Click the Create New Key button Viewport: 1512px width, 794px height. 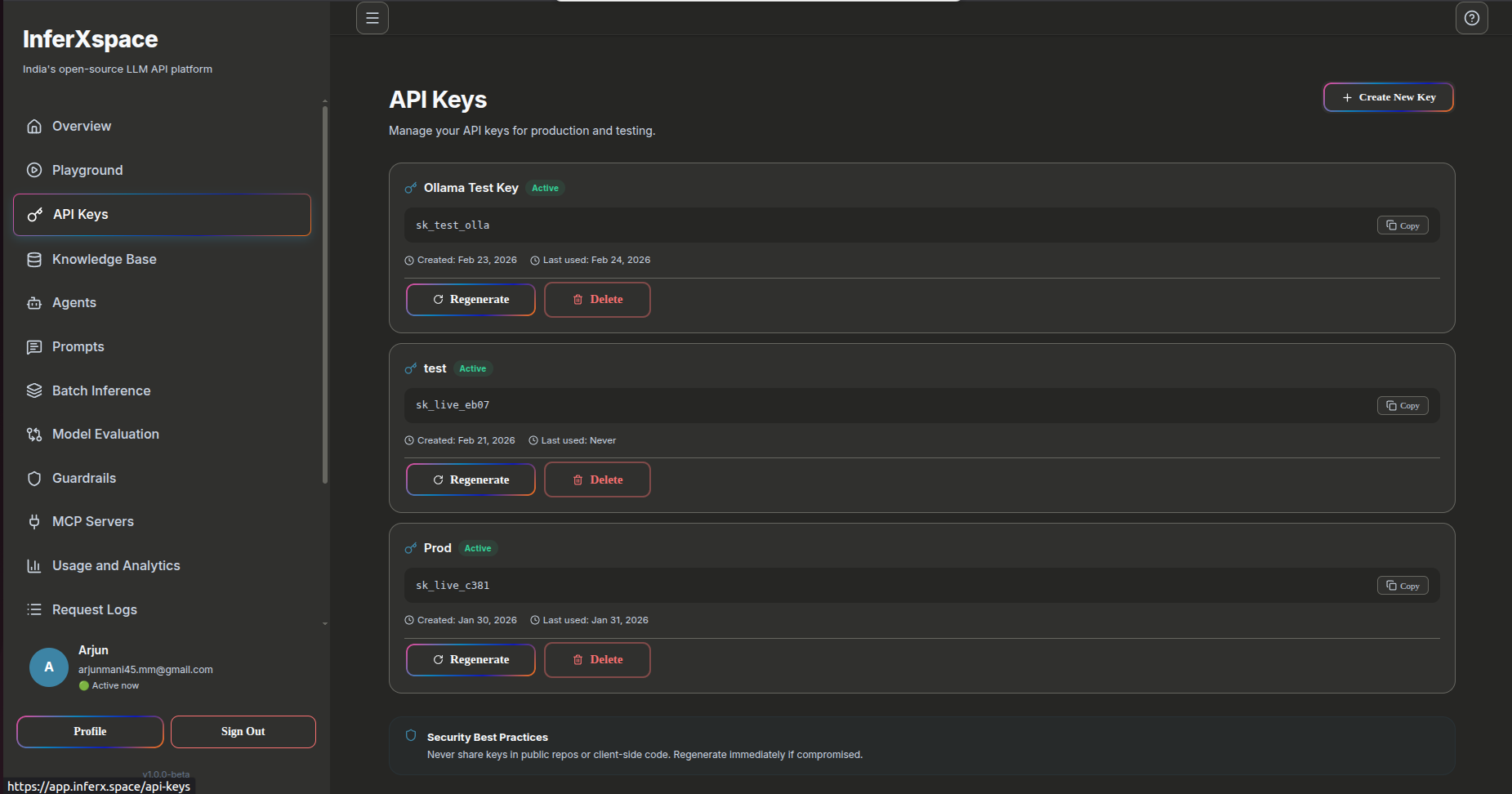click(x=1387, y=96)
